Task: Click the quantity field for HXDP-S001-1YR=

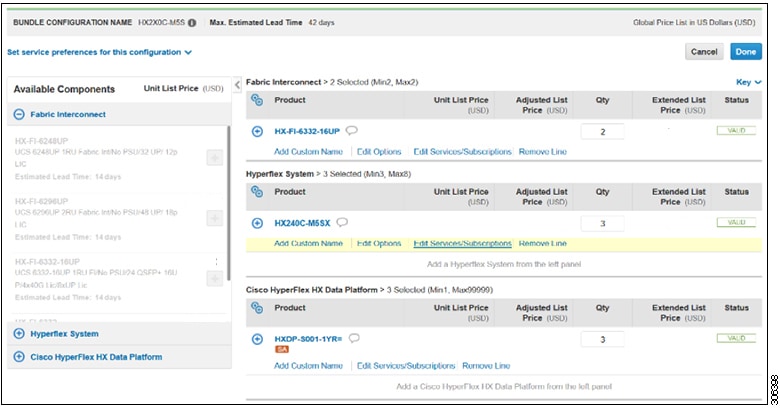Action: point(602,339)
